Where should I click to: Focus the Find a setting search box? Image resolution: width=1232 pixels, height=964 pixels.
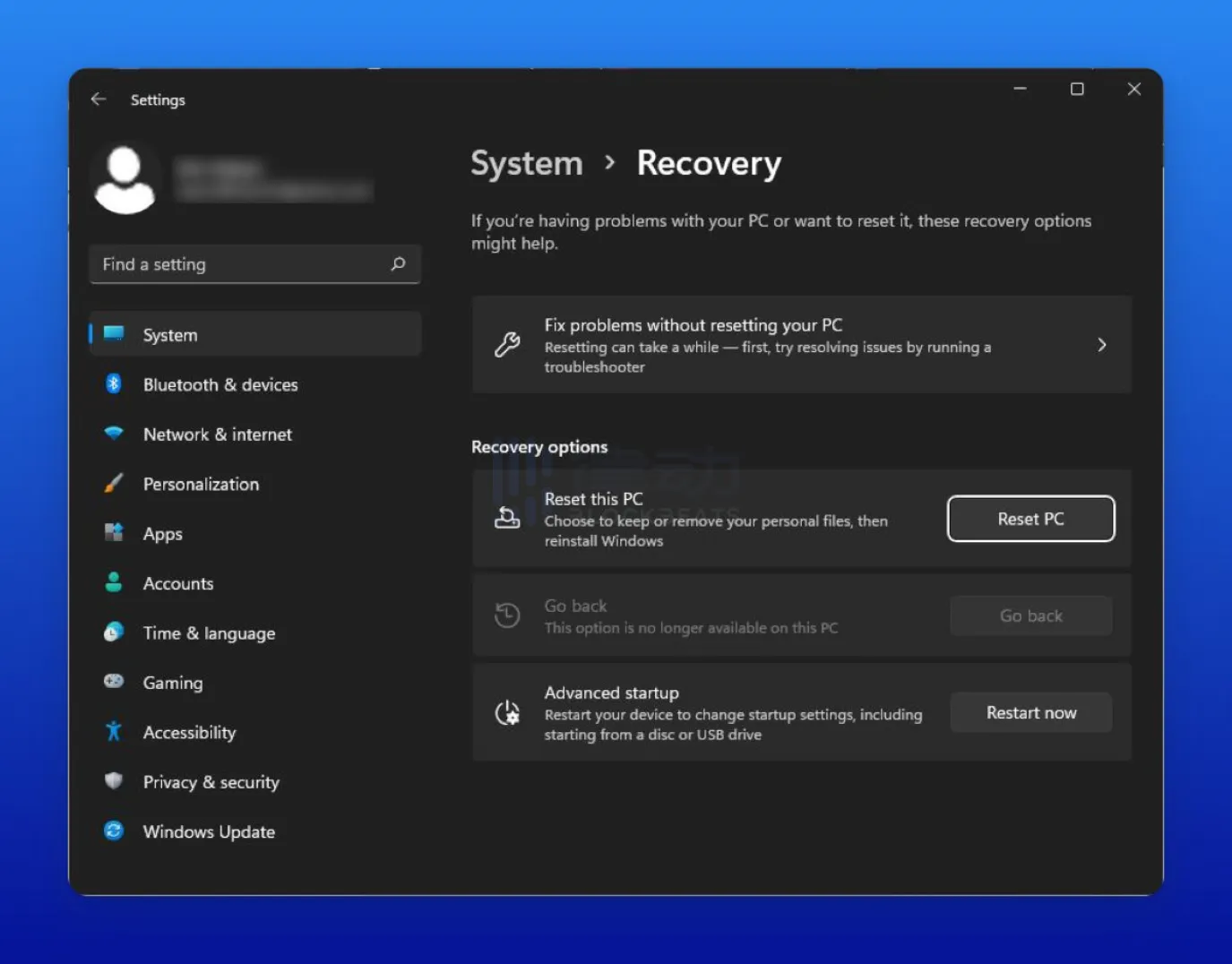(x=242, y=264)
